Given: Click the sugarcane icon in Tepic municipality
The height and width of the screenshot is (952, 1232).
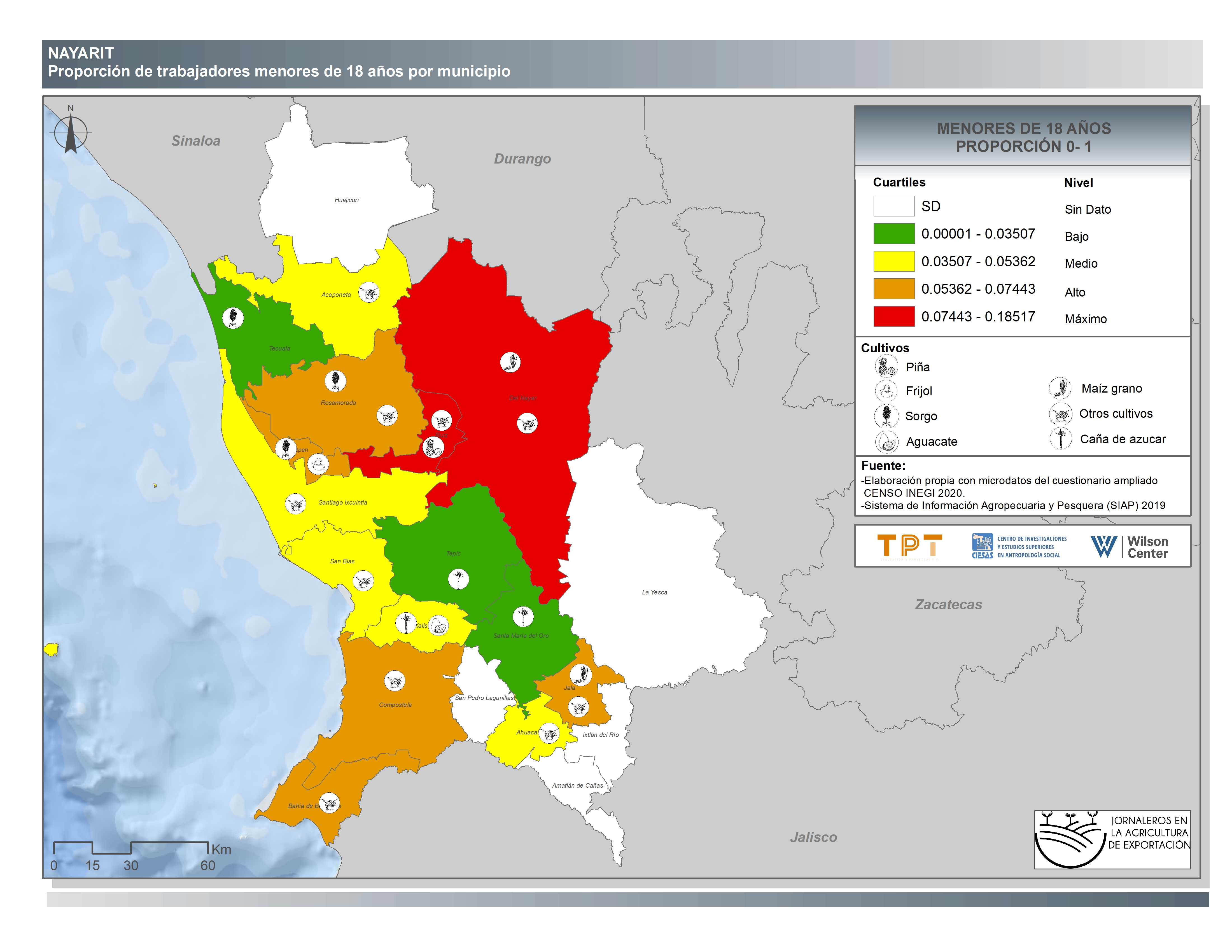Looking at the screenshot, I should (458, 579).
